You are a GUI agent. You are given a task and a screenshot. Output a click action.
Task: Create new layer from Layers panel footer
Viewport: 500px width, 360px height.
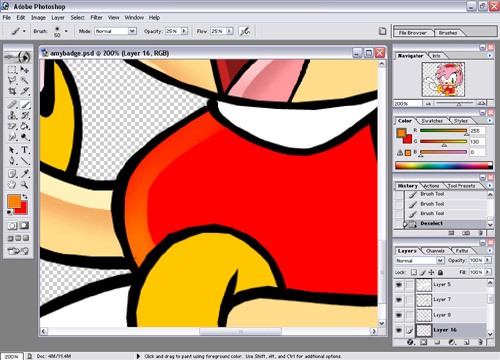pos(467,342)
